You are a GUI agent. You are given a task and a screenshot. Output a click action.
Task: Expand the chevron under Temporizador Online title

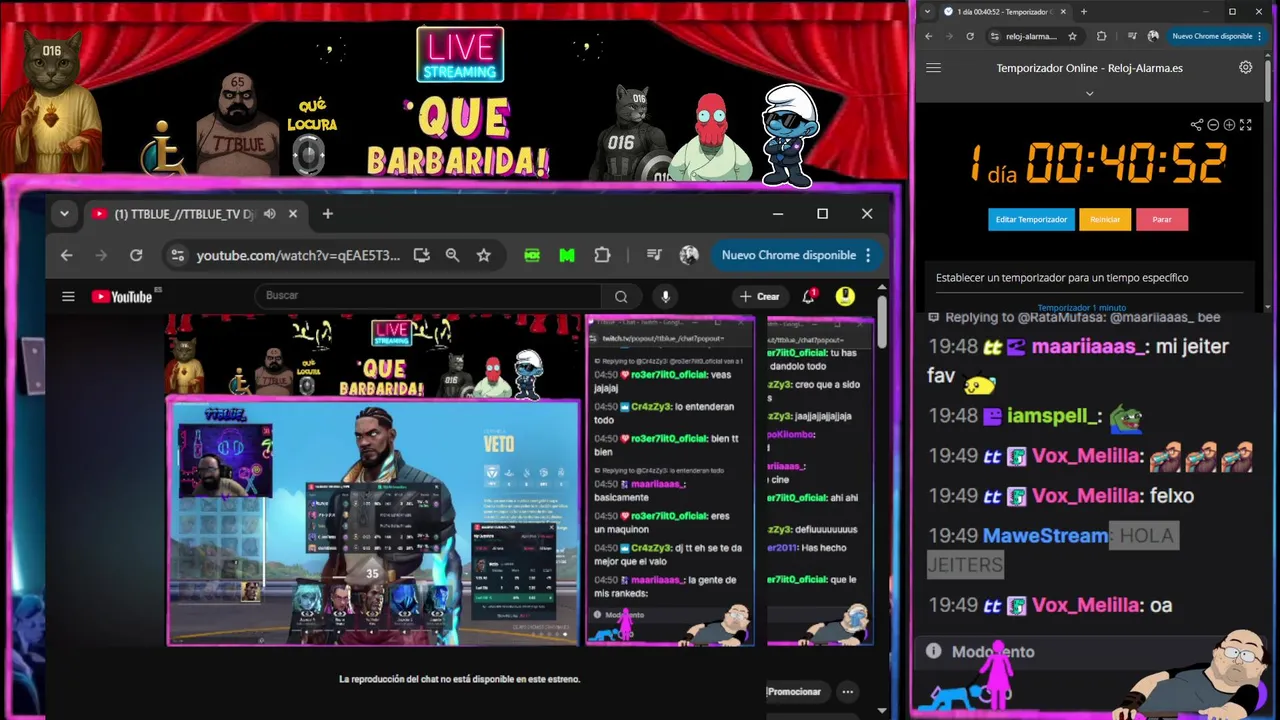click(x=1089, y=93)
